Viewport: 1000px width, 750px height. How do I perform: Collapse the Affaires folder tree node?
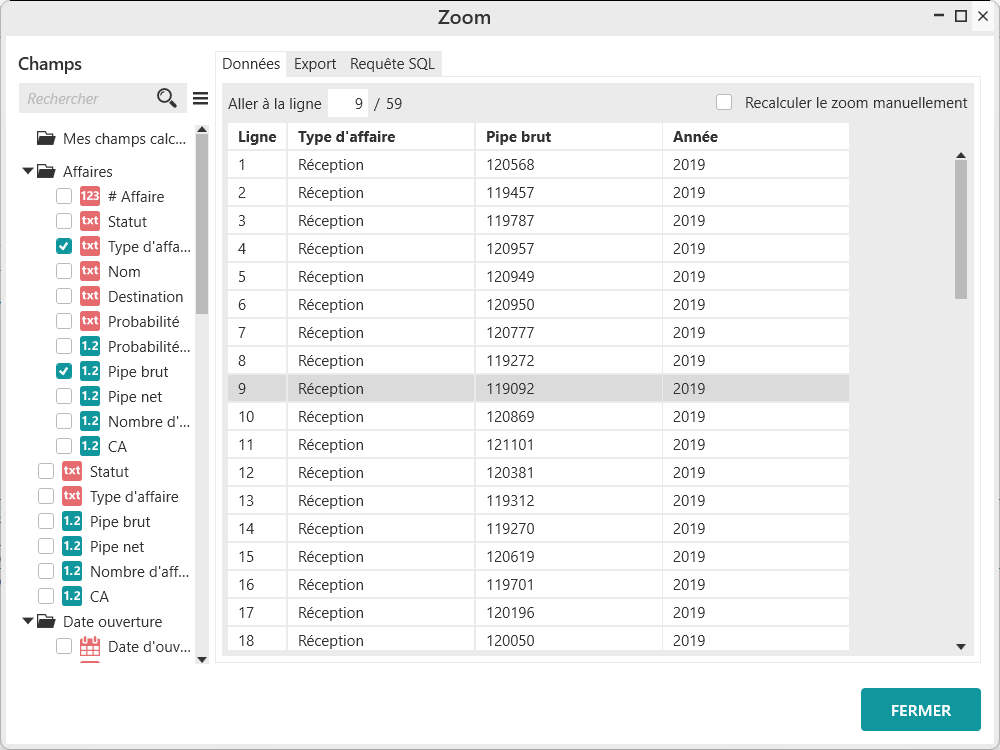pyautogui.click(x=28, y=171)
